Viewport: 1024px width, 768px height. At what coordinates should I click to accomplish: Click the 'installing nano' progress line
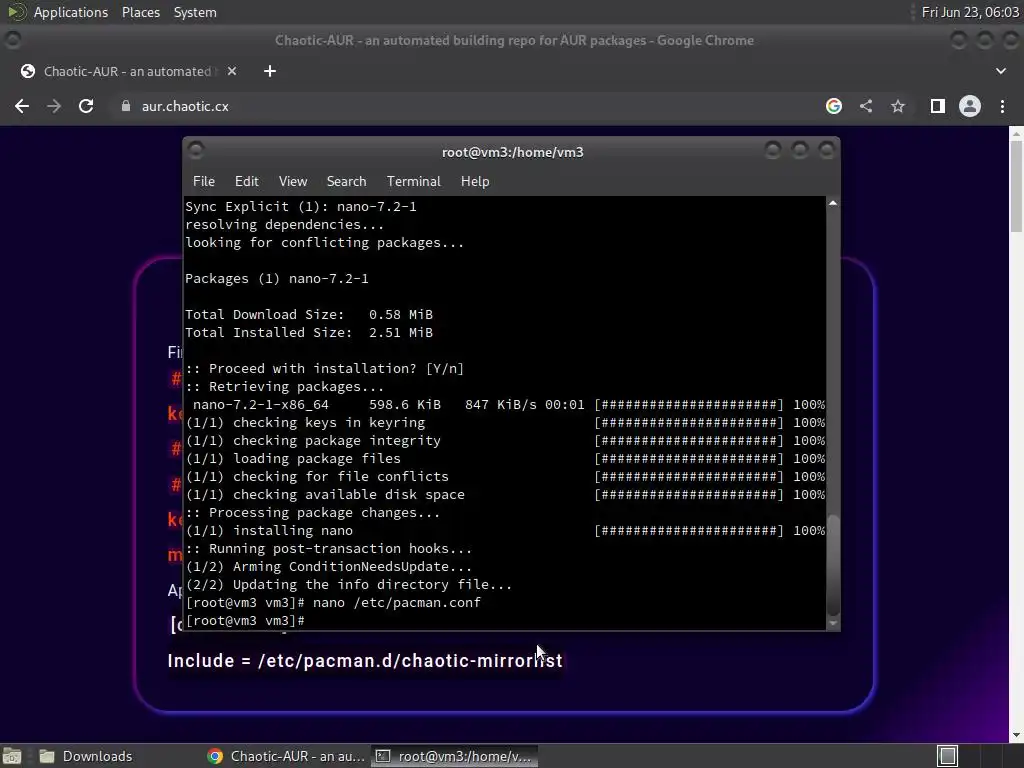pyautogui.click(x=505, y=531)
